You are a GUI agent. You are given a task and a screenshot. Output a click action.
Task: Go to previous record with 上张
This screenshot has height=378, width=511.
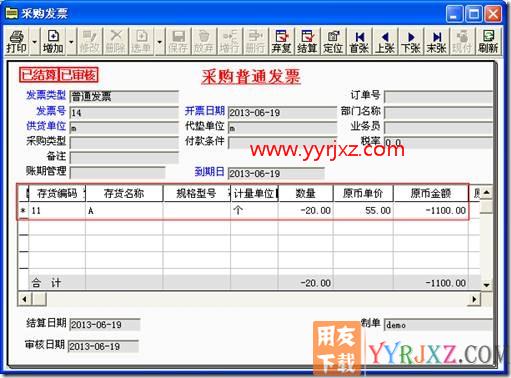coord(385,42)
